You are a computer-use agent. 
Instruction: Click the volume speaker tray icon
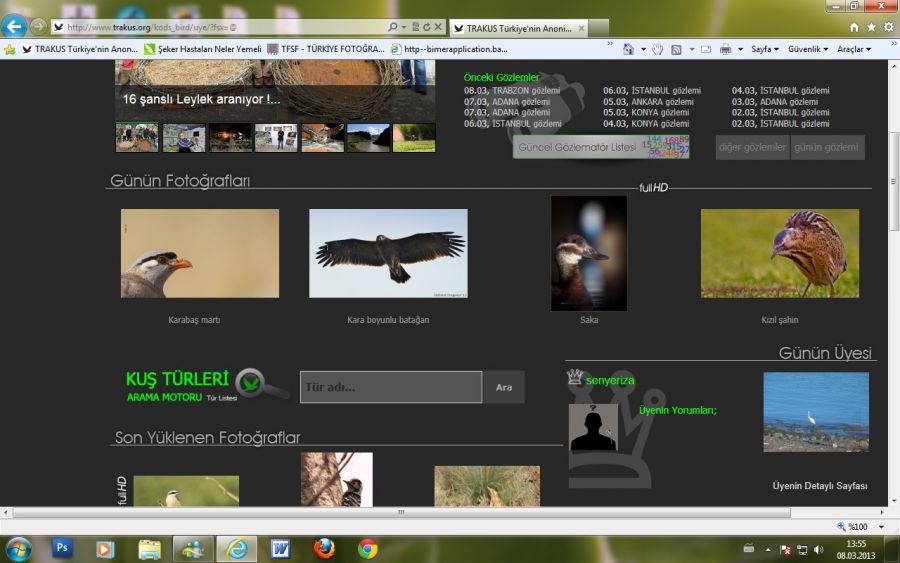pos(819,549)
